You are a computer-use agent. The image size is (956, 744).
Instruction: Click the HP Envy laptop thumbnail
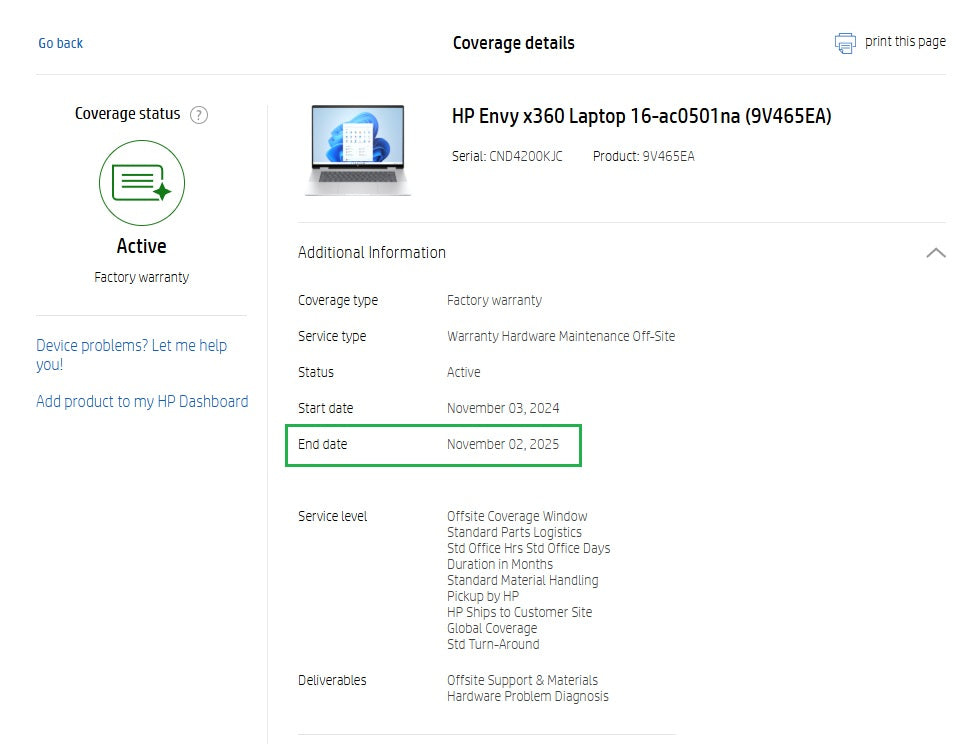click(x=358, y=150)
